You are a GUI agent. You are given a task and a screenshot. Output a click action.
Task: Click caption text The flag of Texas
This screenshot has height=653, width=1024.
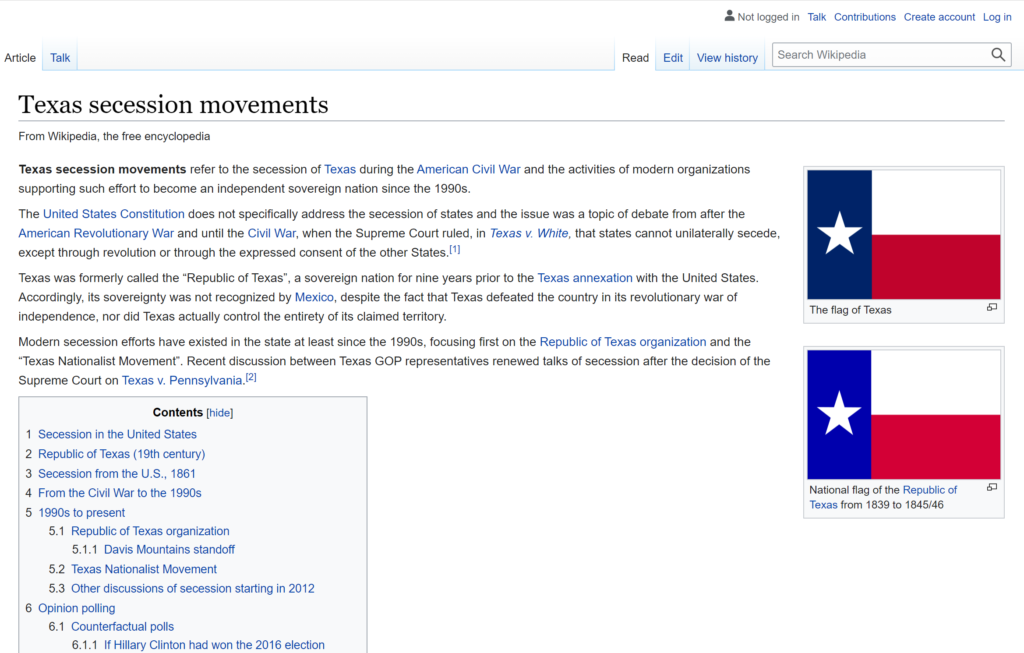(850, 310)
